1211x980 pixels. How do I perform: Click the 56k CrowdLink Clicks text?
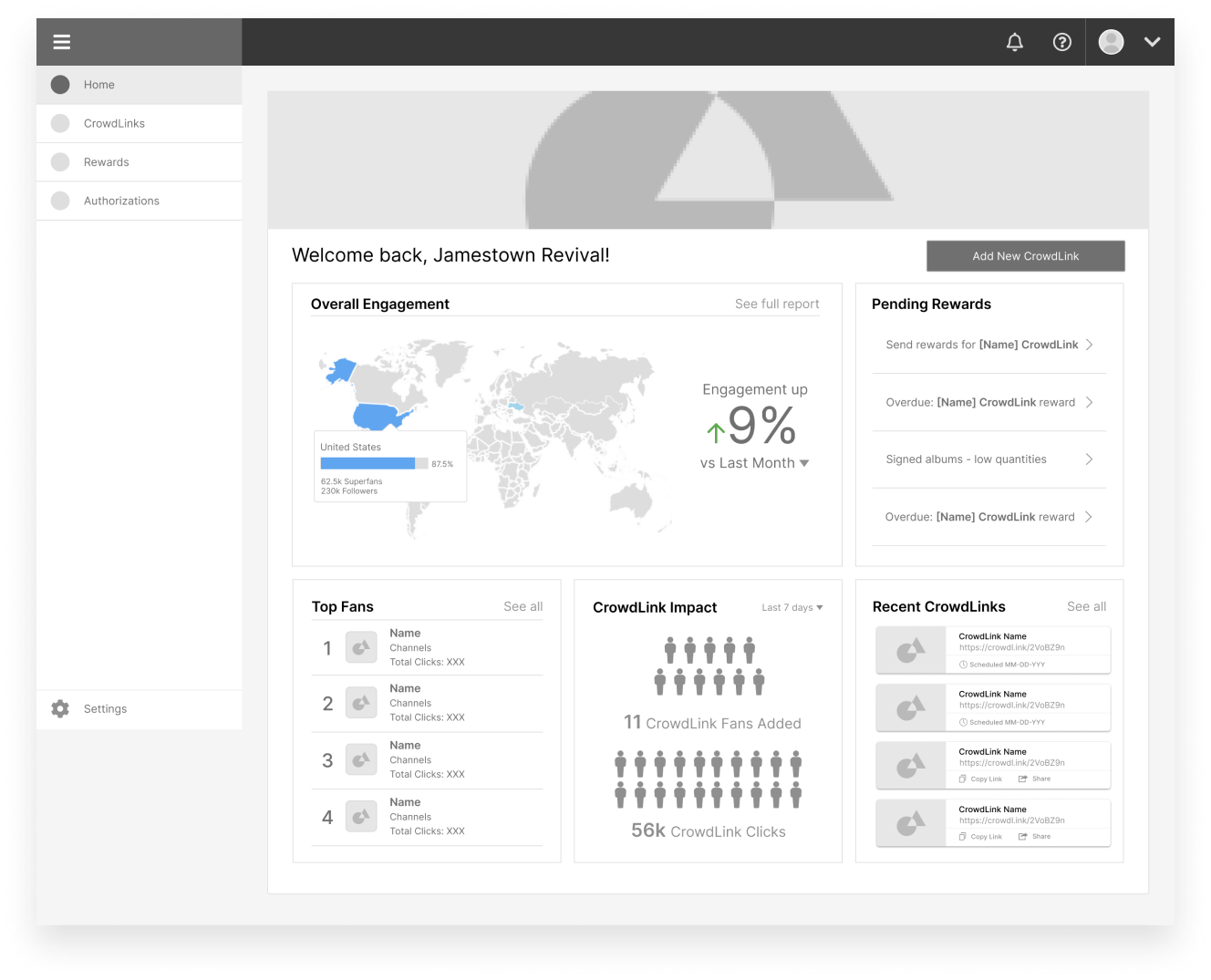tap(709, 831)
